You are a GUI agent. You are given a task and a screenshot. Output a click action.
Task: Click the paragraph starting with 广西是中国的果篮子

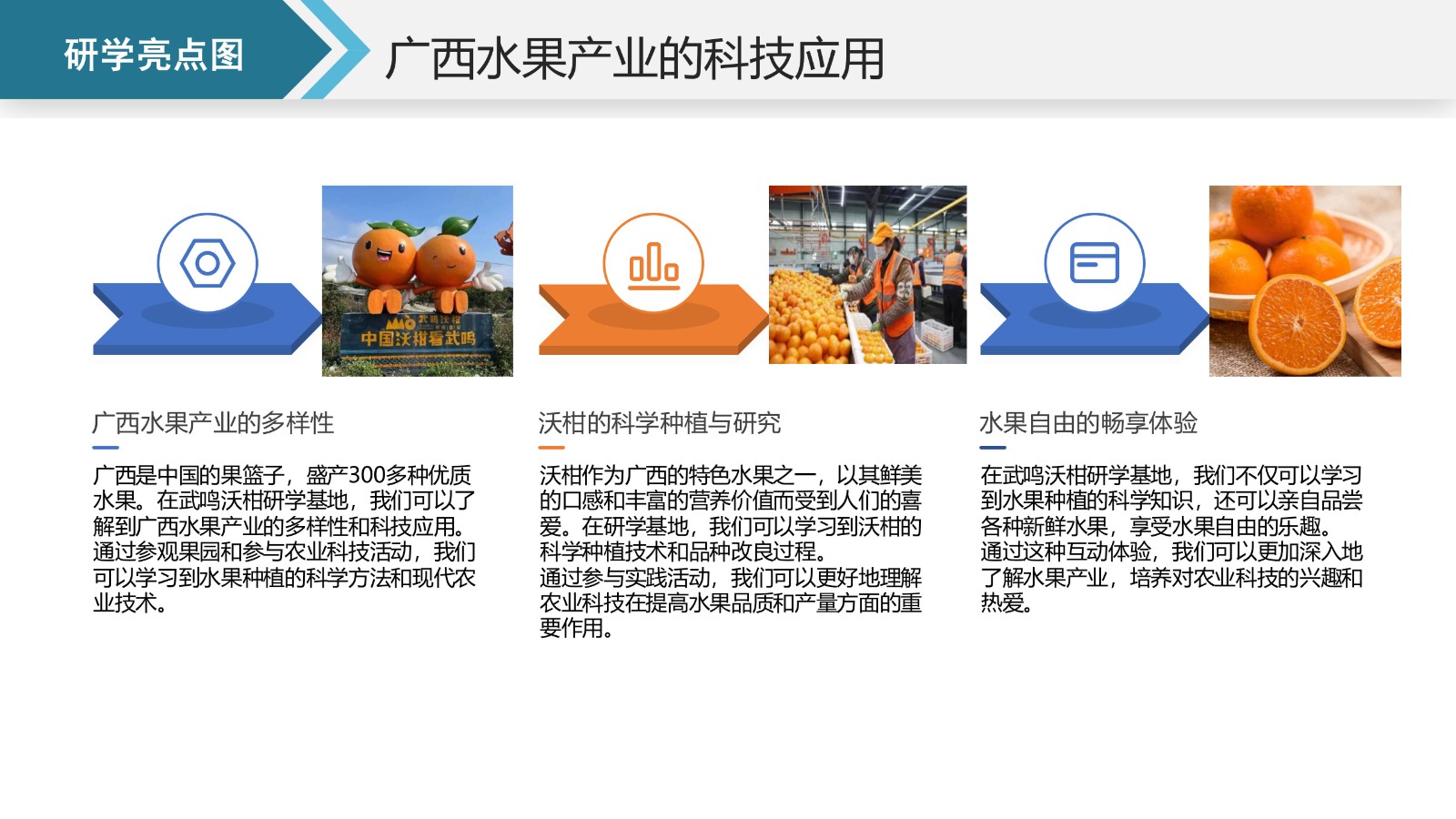[284, 539]
